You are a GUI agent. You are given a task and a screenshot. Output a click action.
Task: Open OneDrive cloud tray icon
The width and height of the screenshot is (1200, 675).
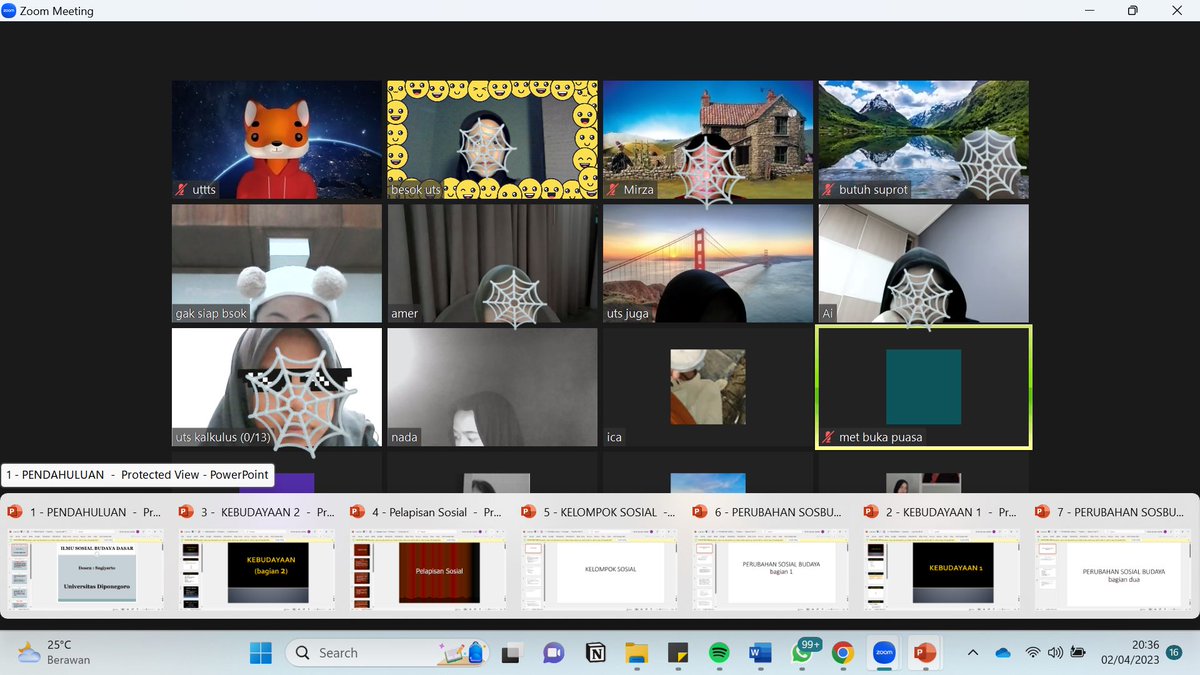[1003, 653]
